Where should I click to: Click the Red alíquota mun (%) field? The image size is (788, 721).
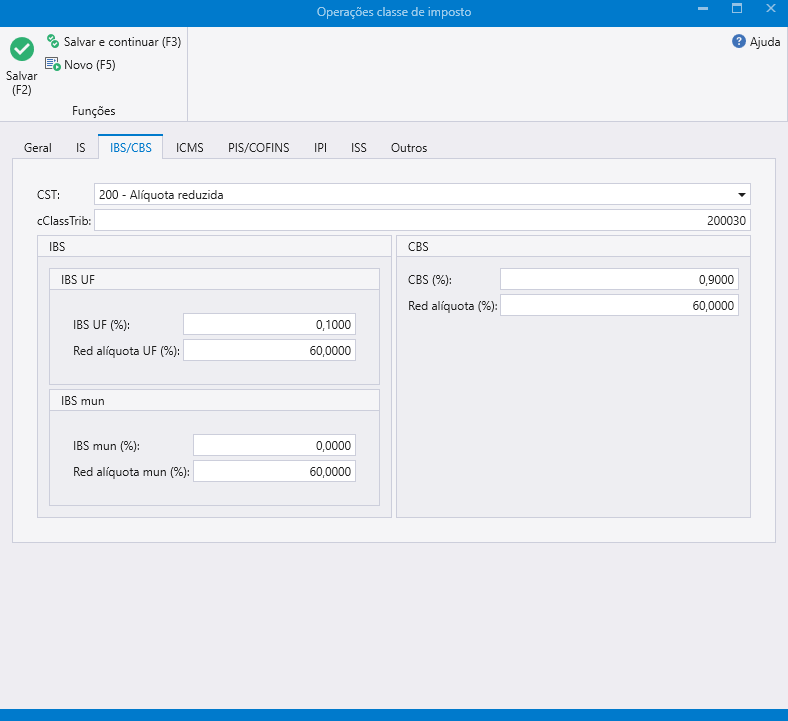point(274,472)
